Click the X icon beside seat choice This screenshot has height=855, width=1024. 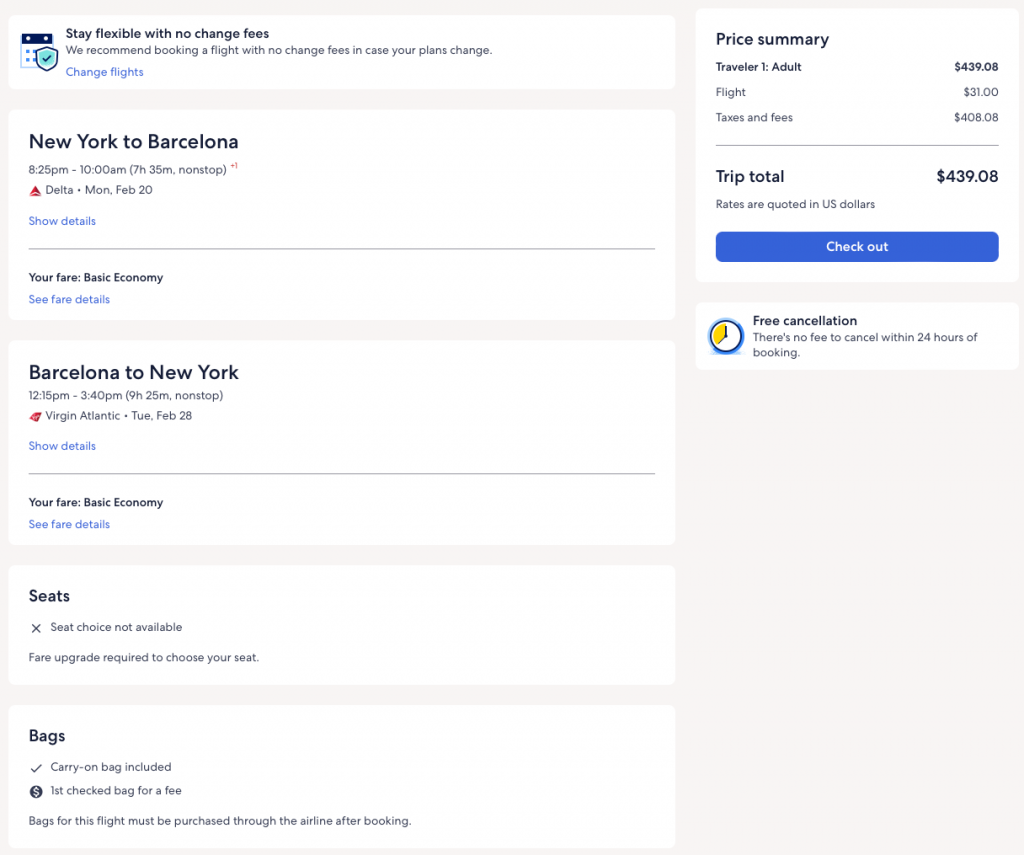[36, 628]
